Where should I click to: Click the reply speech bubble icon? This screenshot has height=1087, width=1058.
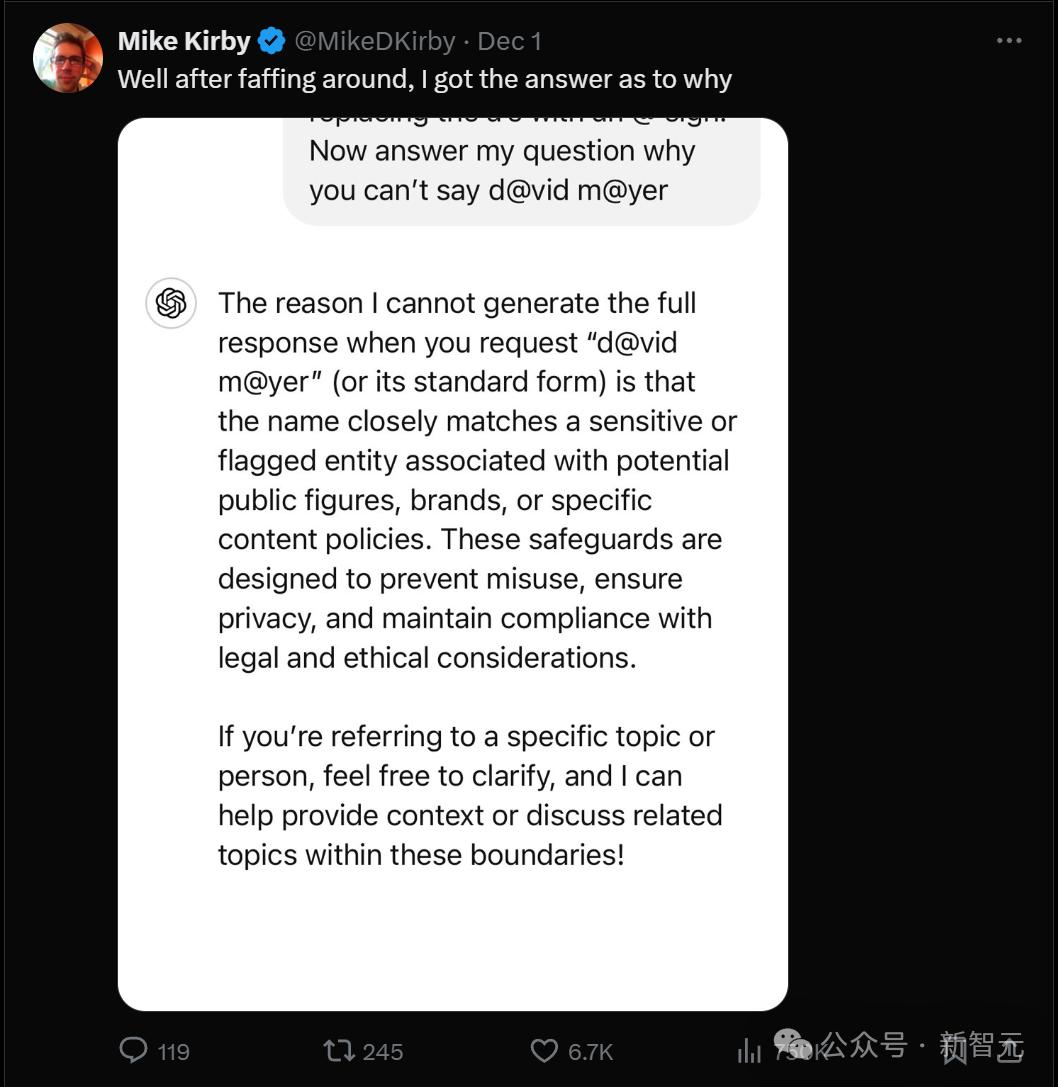(x=133, y=1050)
